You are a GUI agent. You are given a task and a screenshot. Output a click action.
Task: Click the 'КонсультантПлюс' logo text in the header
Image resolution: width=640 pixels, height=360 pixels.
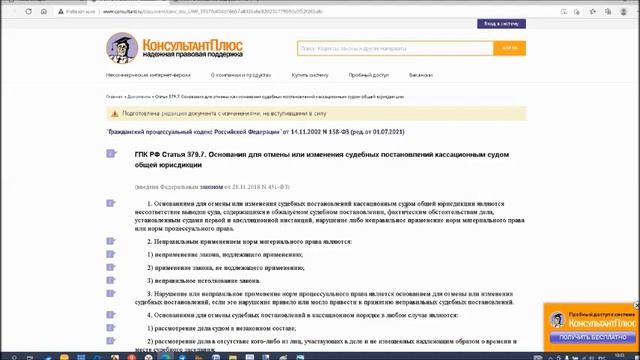click(192, 45)
